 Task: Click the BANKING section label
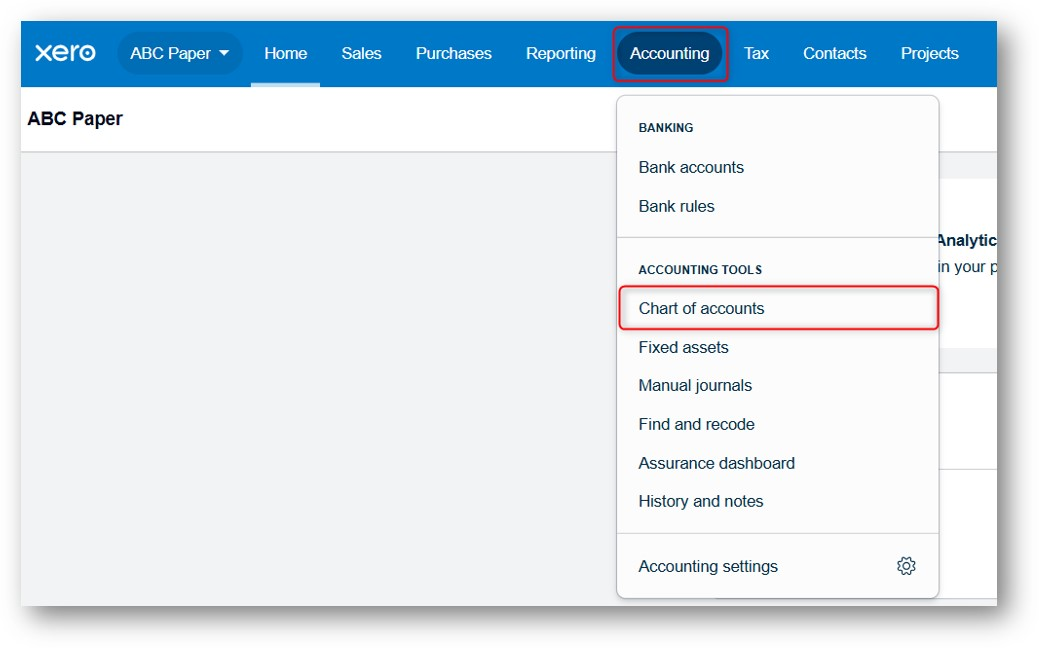point(665,127)
